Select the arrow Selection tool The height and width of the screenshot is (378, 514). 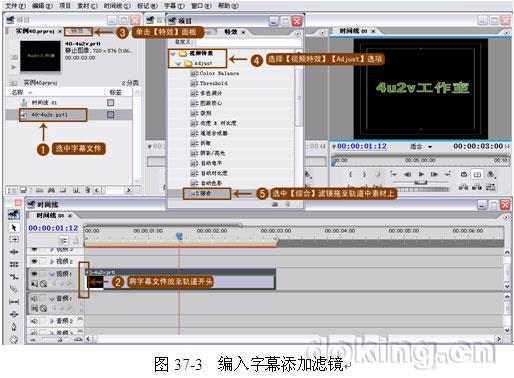coord(14,227)
